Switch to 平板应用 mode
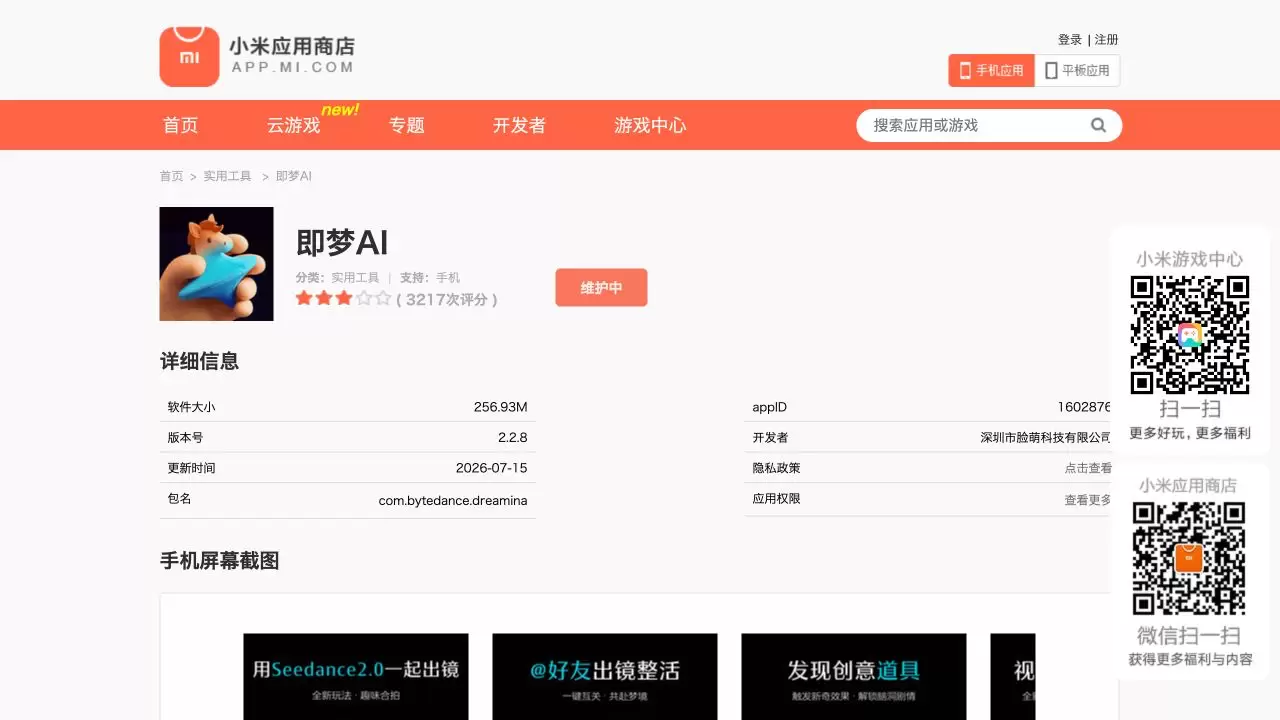The height and width of the screenshot is (720, 1280). tap(1077, 70)
